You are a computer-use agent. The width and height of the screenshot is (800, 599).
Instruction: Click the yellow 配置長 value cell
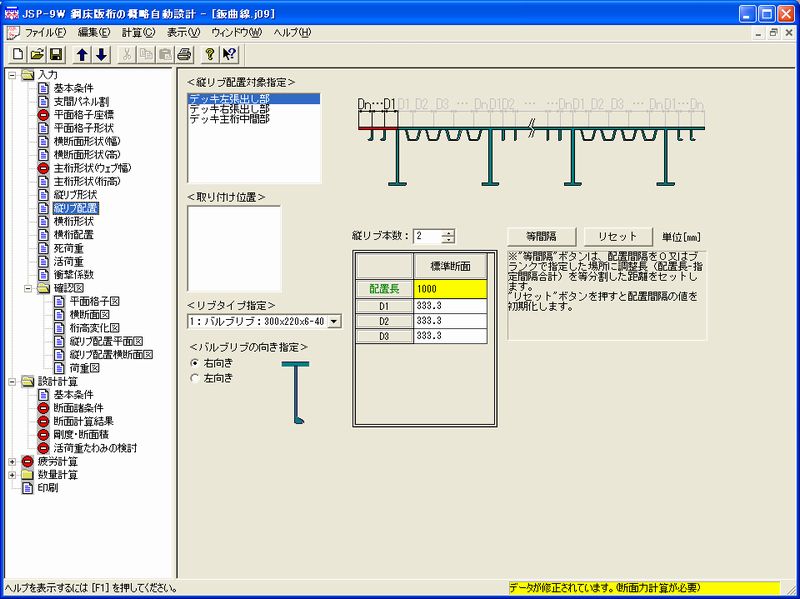452,288
